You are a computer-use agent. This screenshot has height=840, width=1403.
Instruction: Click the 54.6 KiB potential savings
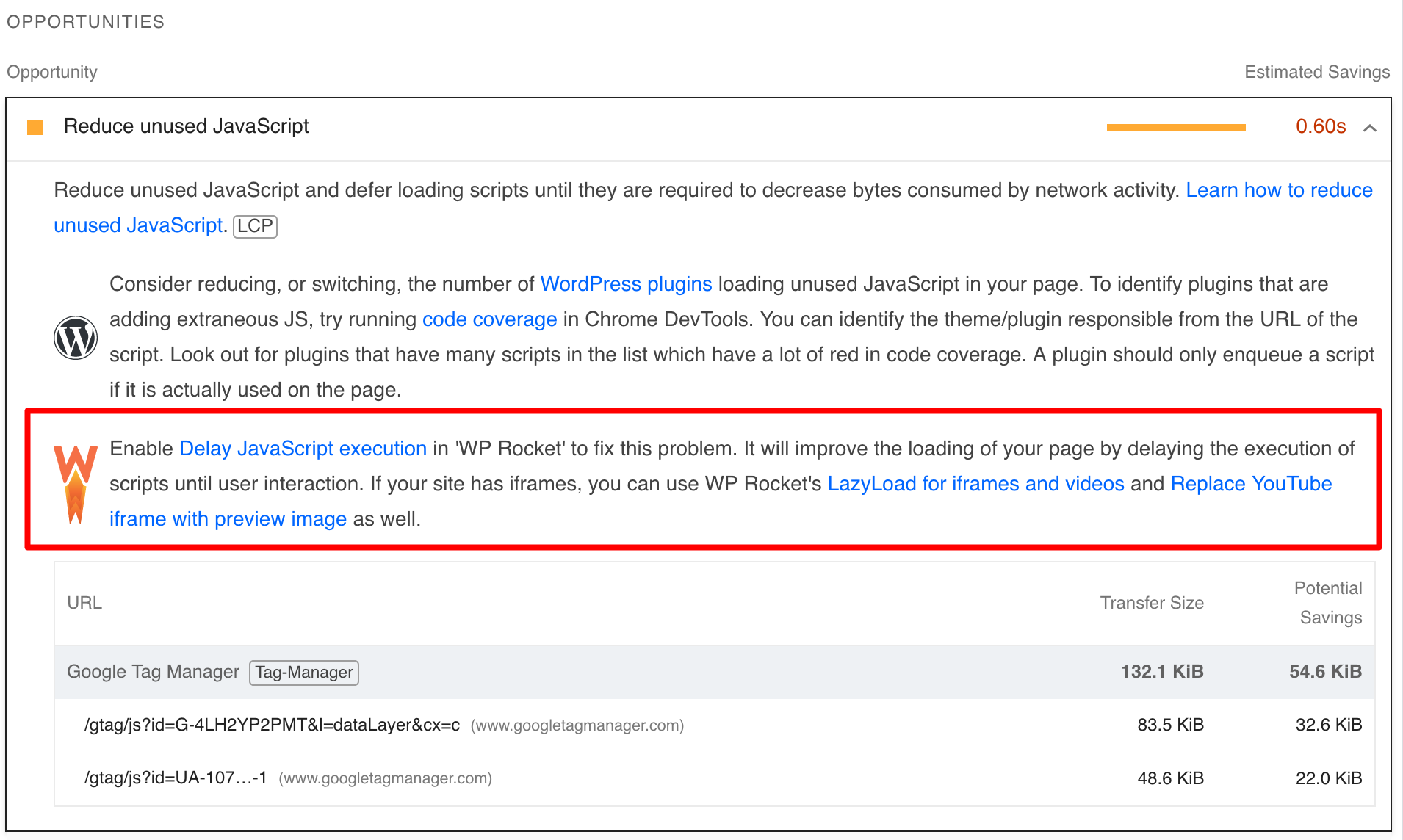tap(1325, 672)
